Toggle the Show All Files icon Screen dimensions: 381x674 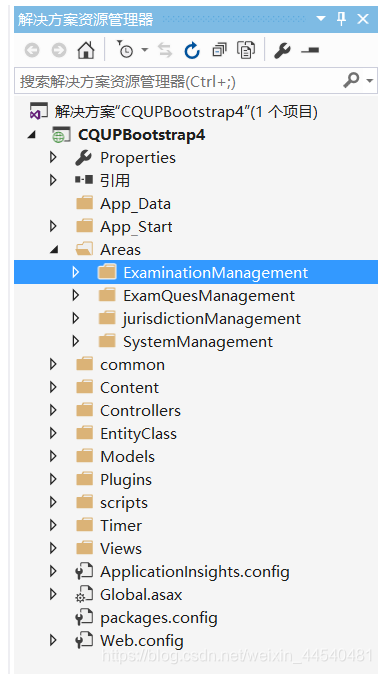(x=246, y=51)
